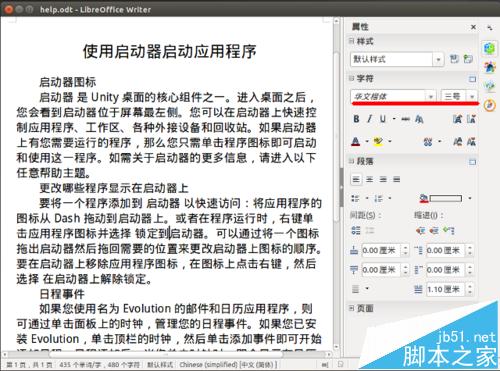This screenshot has width=500, height=371.
Task: Open the 三号 font size dropdown
Action: pos(472,97)
